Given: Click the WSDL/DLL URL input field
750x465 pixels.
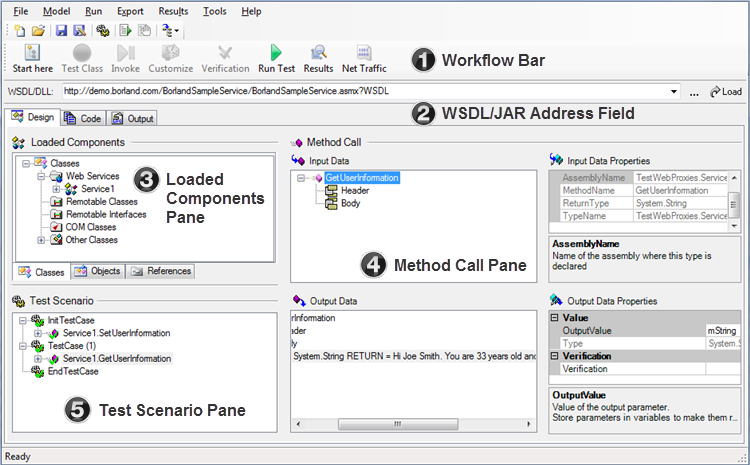Looking at the screenshot, I should (360, 92).
